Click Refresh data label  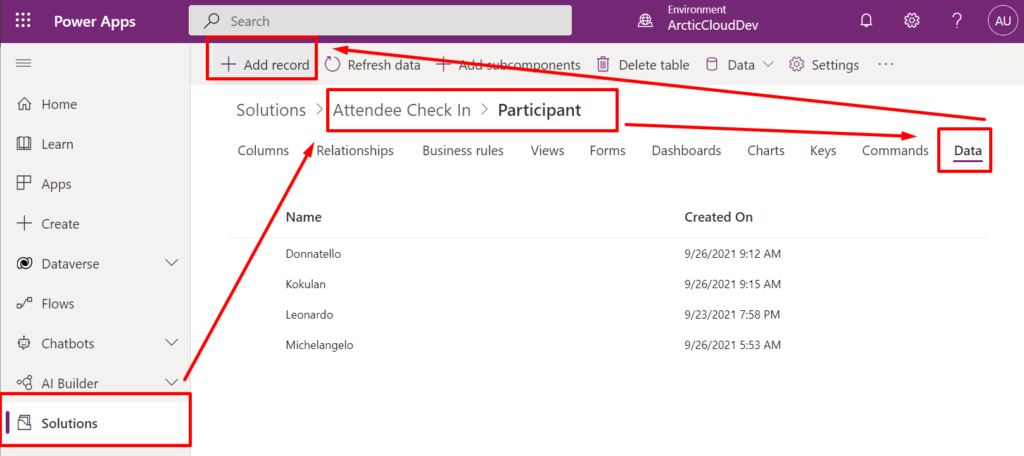click(384, 65)
